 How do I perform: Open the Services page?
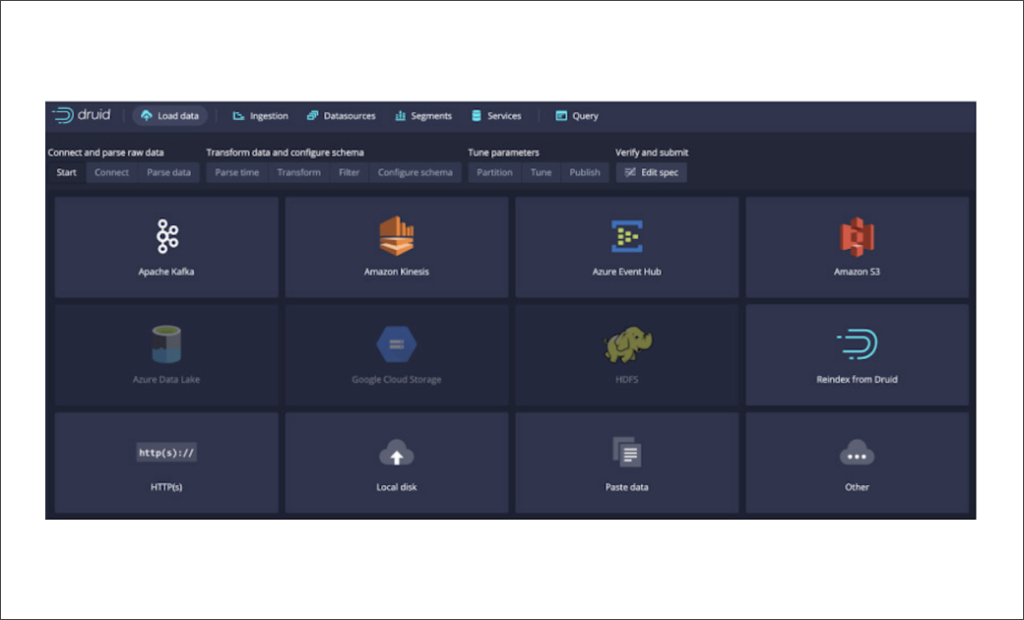[x=496, y=116]
